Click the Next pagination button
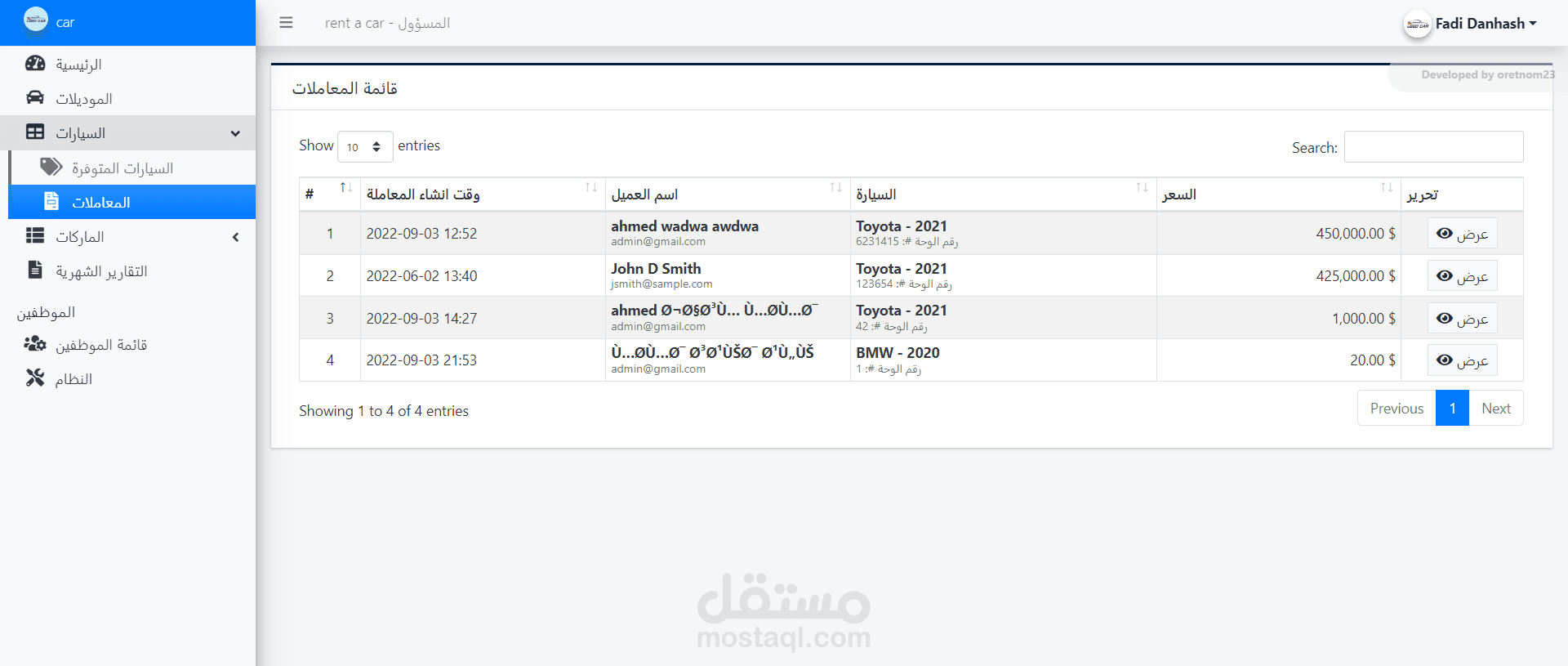The image size is (1568, 666). coord(1496,408)
